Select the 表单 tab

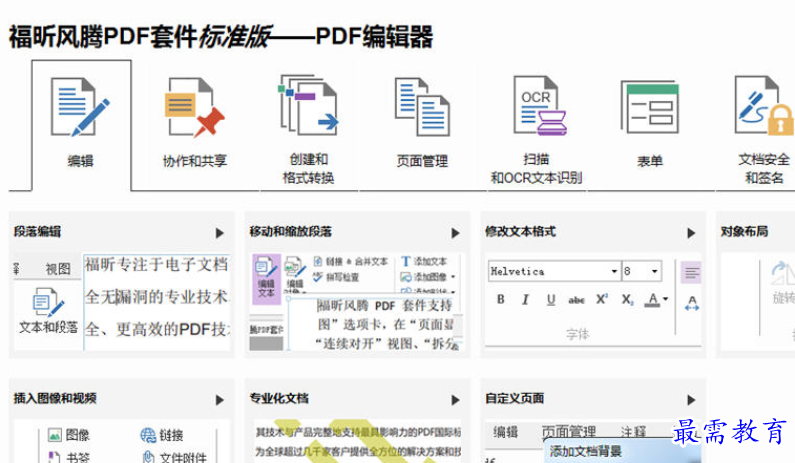coord(649,125)
